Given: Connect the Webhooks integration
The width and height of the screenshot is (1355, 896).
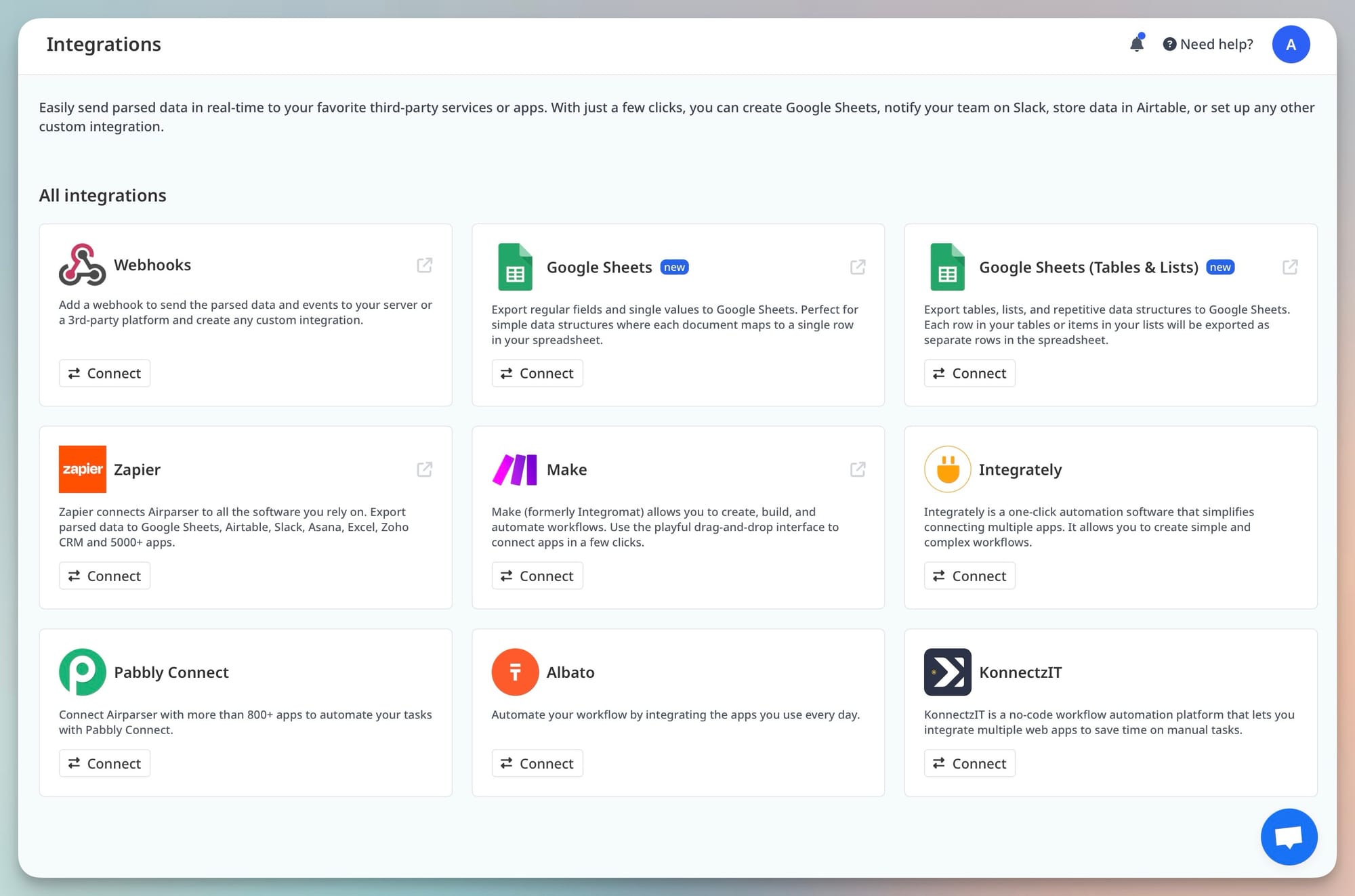Looking at the screenshot, I should click(x=104, y=373).
